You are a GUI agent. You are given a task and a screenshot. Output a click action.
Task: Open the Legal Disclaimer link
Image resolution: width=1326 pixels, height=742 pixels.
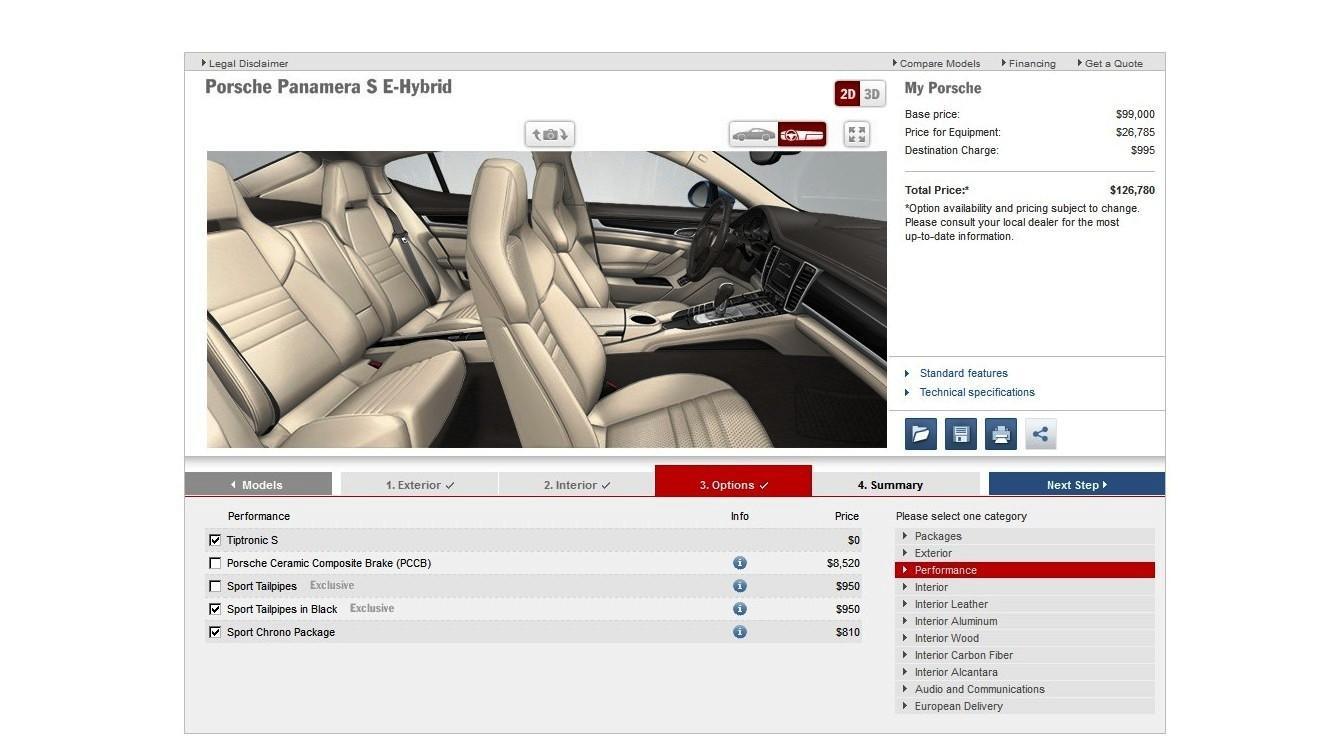click(245, 63)
